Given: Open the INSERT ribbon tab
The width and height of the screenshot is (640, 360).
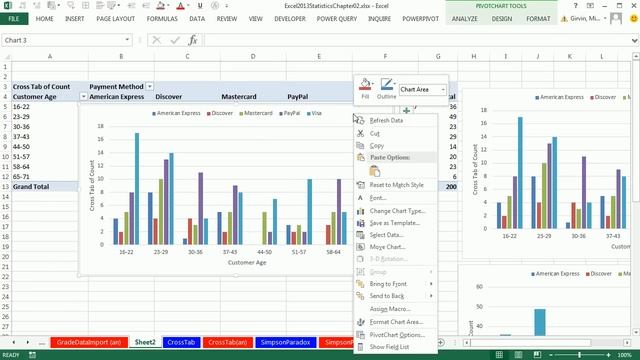Looking at the screenshot, I should click(74, 19).
